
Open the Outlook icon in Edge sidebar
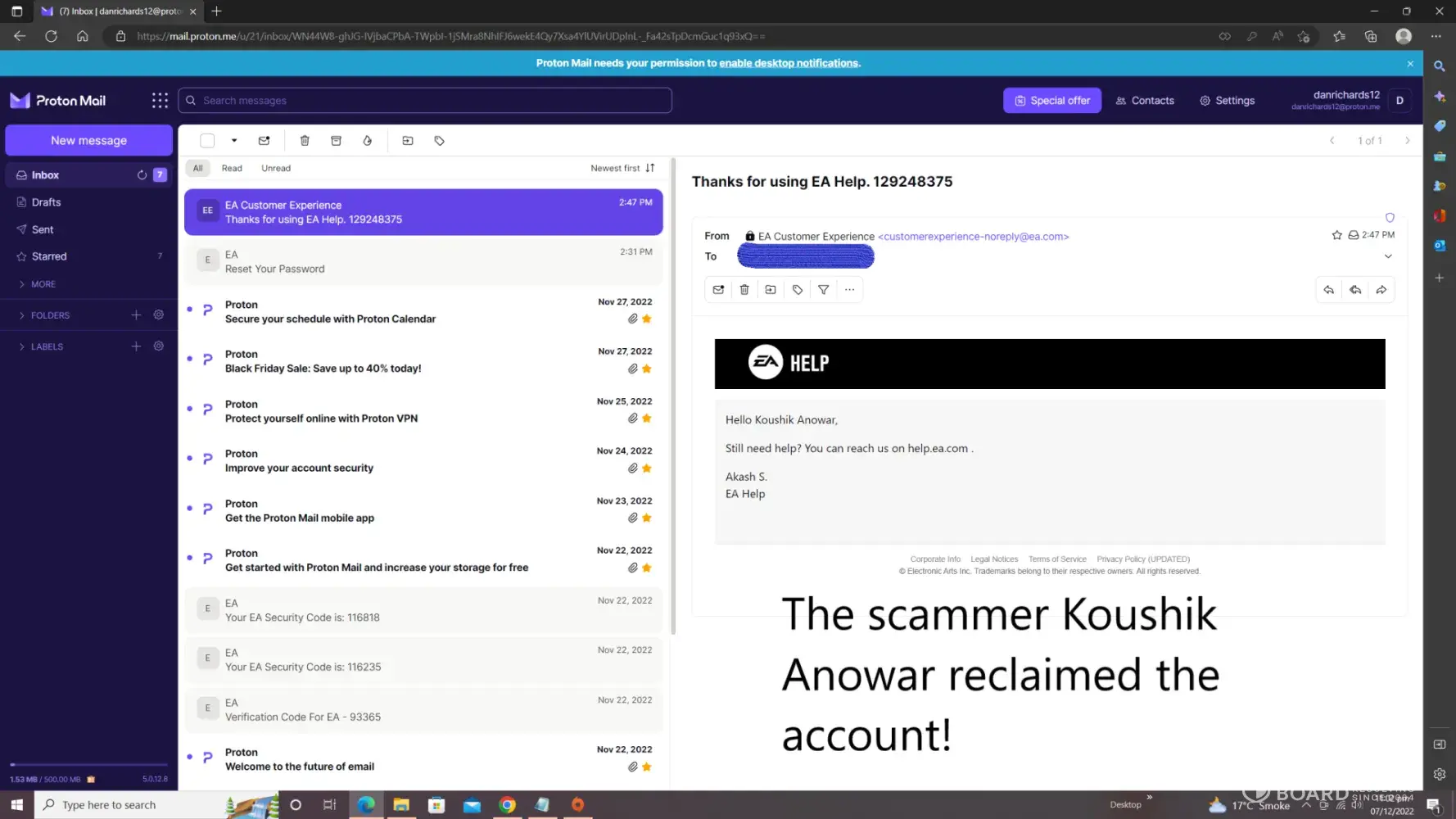[x=1440, y=245]
